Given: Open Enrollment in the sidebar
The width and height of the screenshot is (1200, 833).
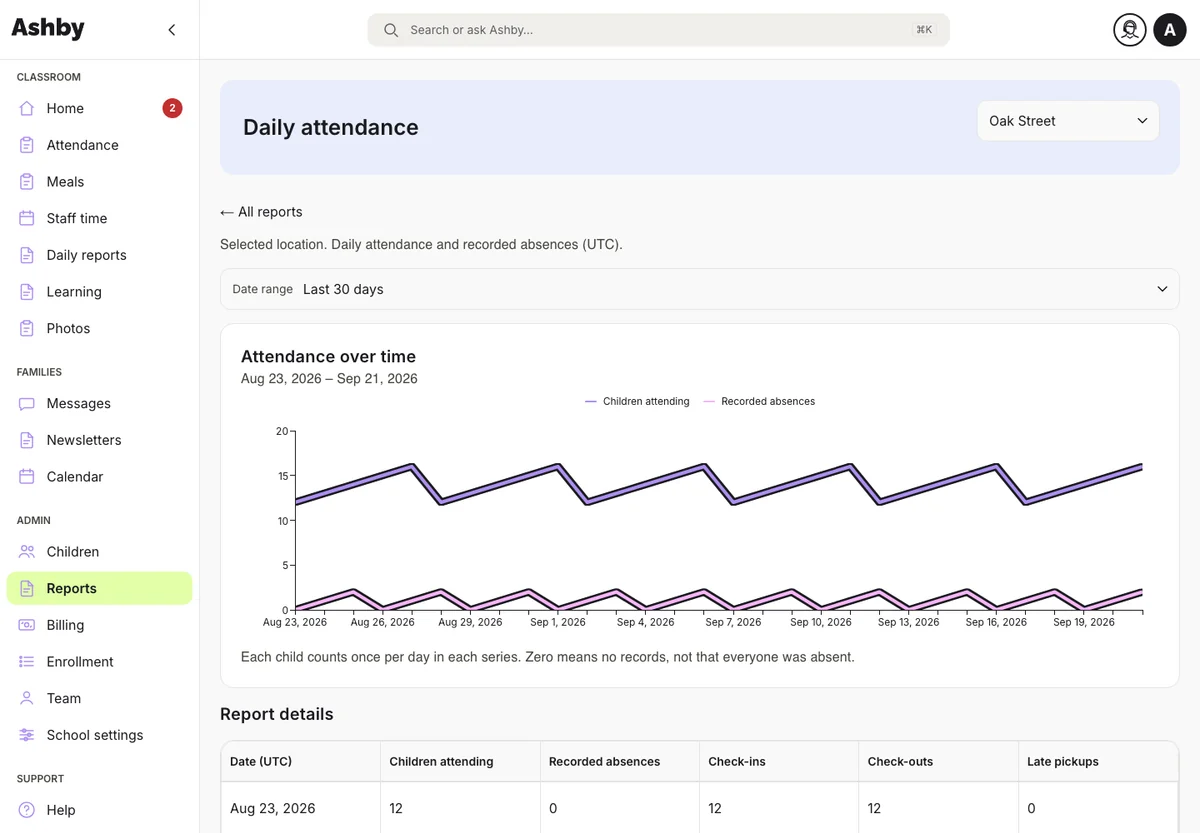Looking at the screenshot, I should point(99,662).
